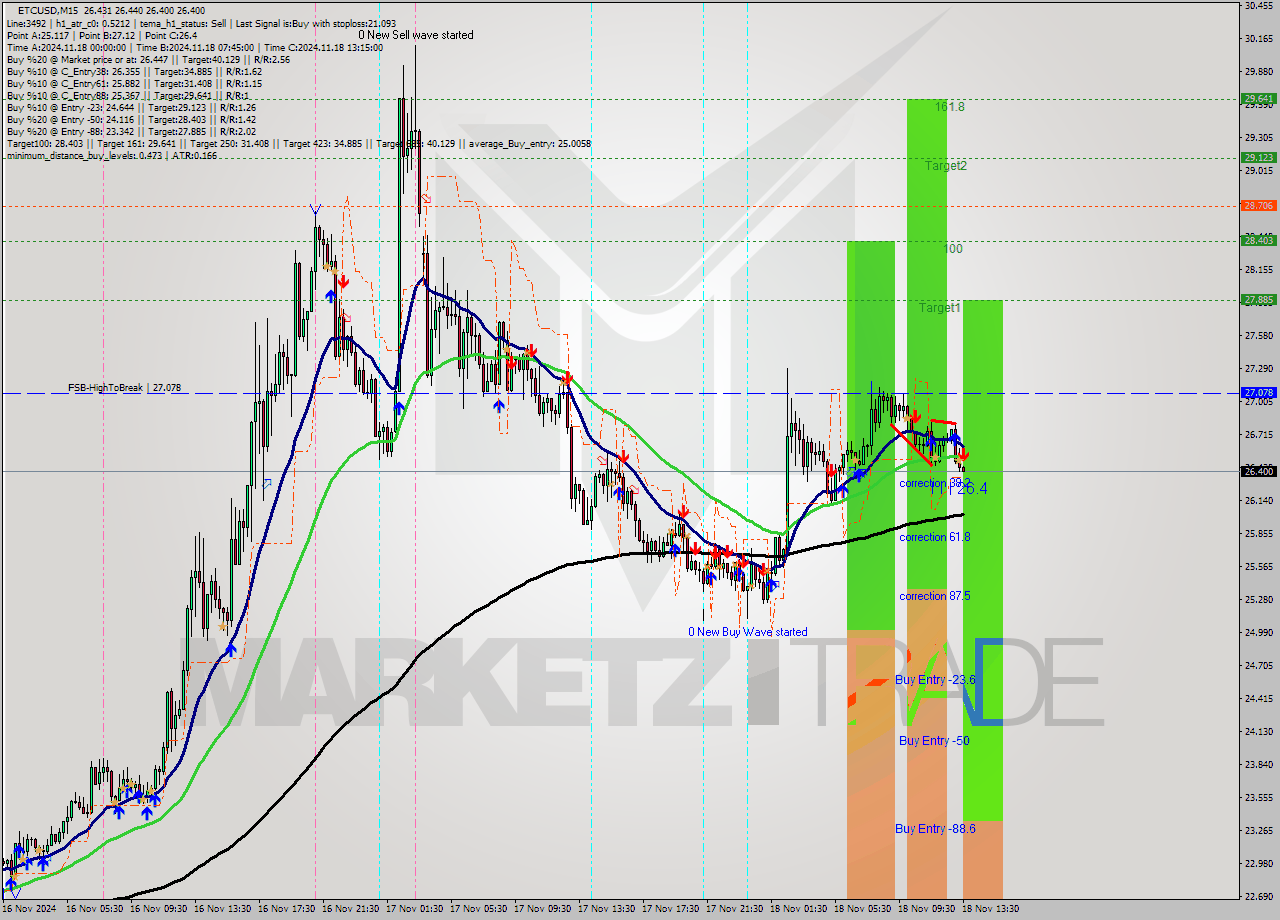Select the 'Buy Entry -50' label
Image resolution: width=1280 pixels, height=920 pixels.
pos(934,741)
